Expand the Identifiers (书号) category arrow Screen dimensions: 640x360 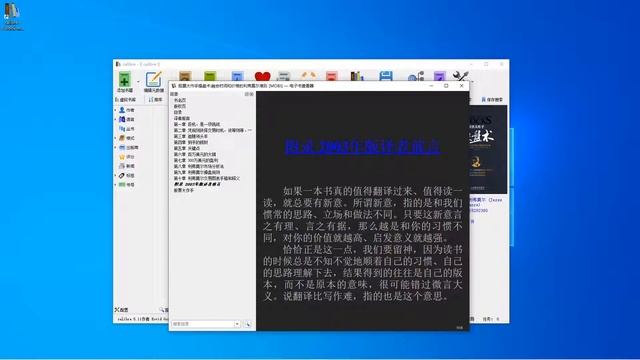point(116,185)
